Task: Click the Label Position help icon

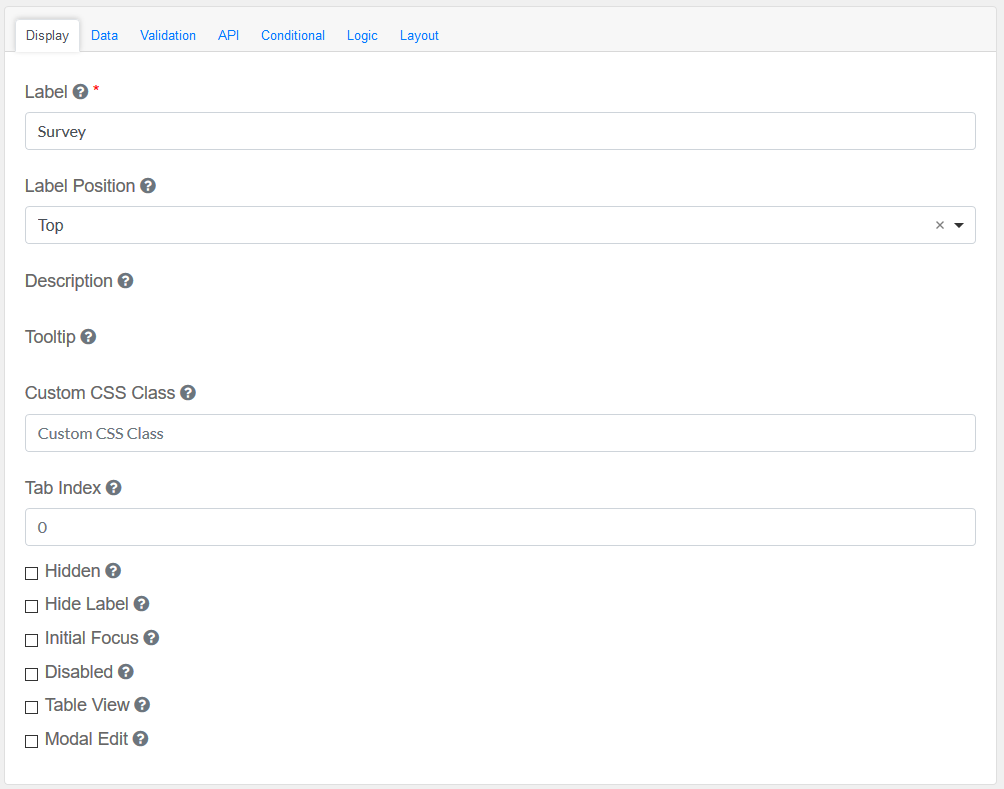Action: pyautogui.click(x=148, y=186)
